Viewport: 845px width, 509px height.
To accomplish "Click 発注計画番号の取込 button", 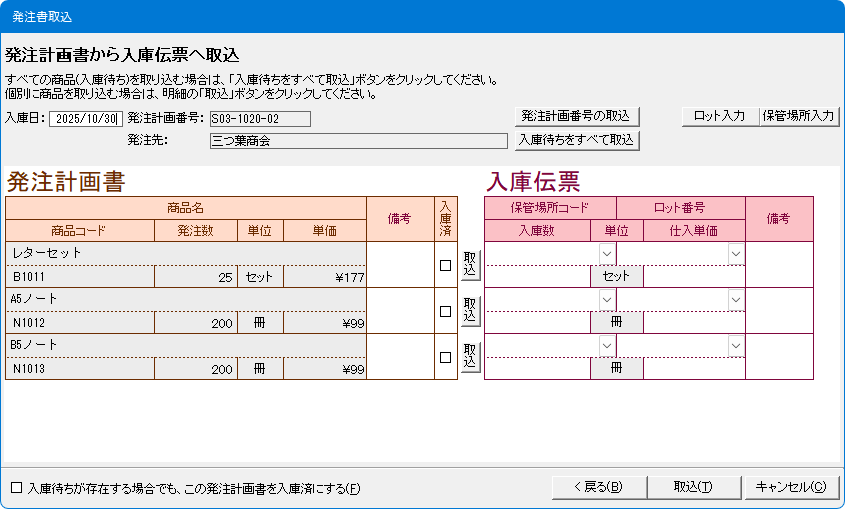I will click(576, 116).
